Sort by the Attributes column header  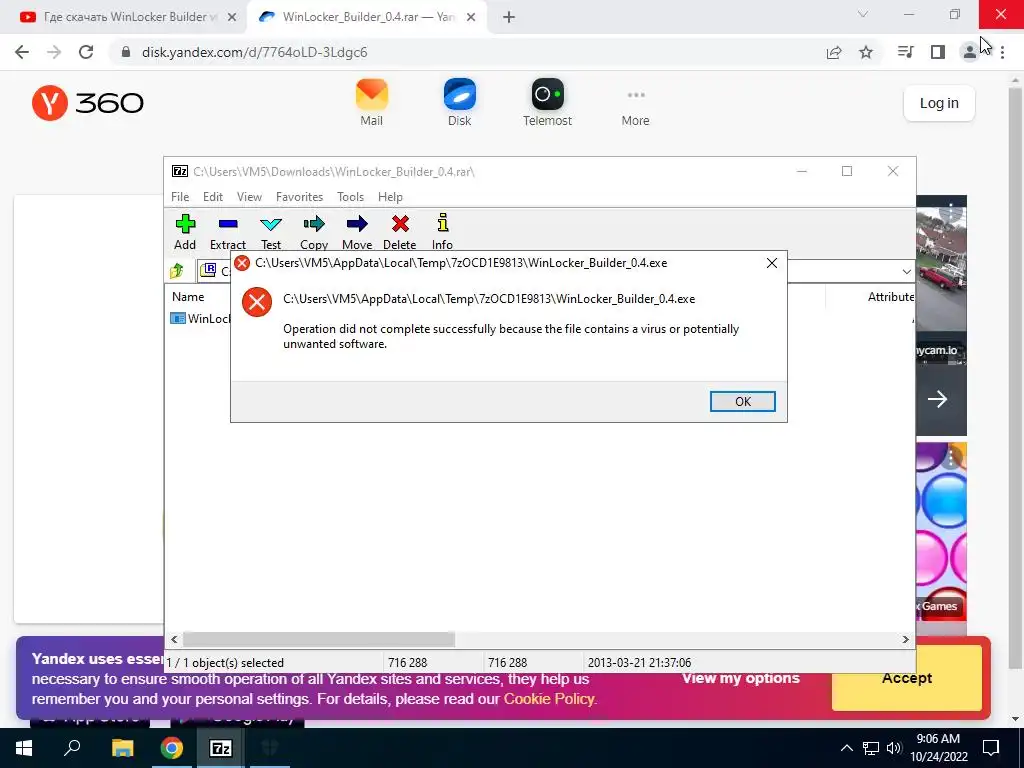click(891, 296)
